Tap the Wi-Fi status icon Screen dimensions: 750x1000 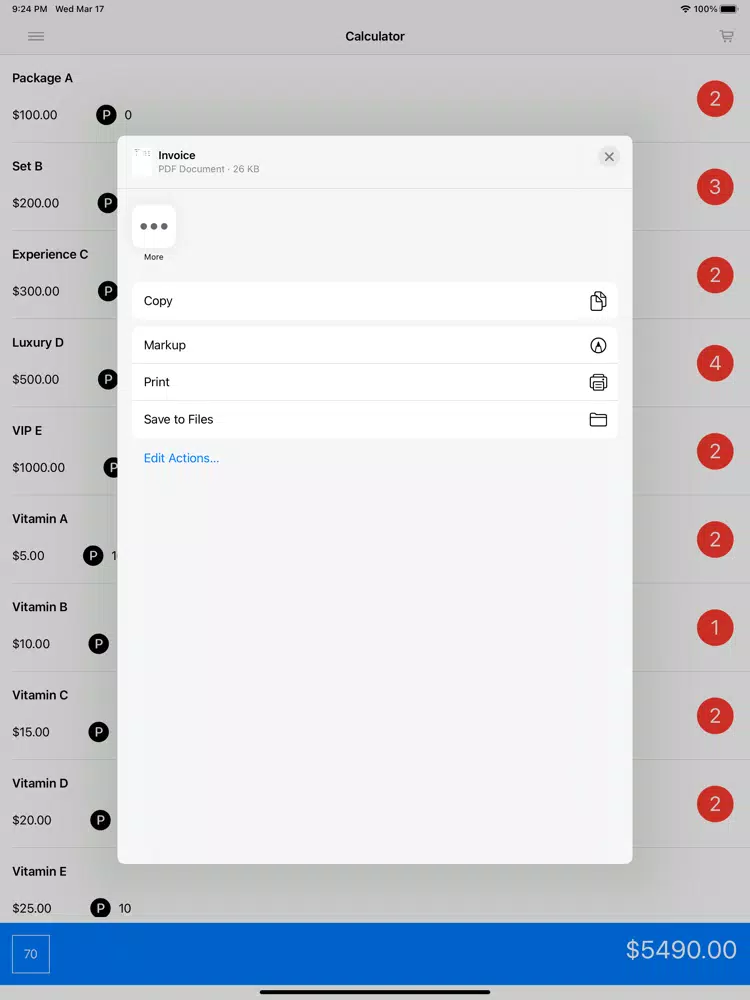[x=686, y=9]
